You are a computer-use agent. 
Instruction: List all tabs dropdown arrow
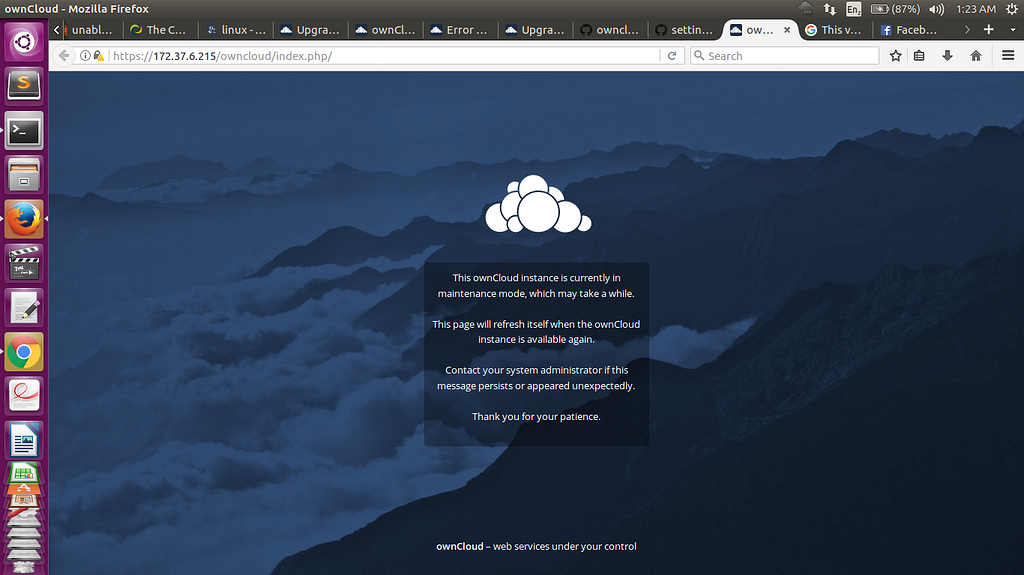tap(1013, 29)
